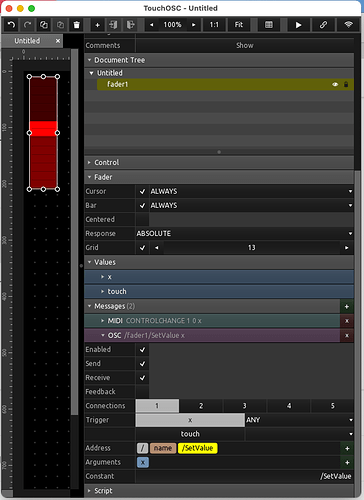364x500 pixels.
Task: Toggle the OSC Send checkbox
Action: pos(142,364)
